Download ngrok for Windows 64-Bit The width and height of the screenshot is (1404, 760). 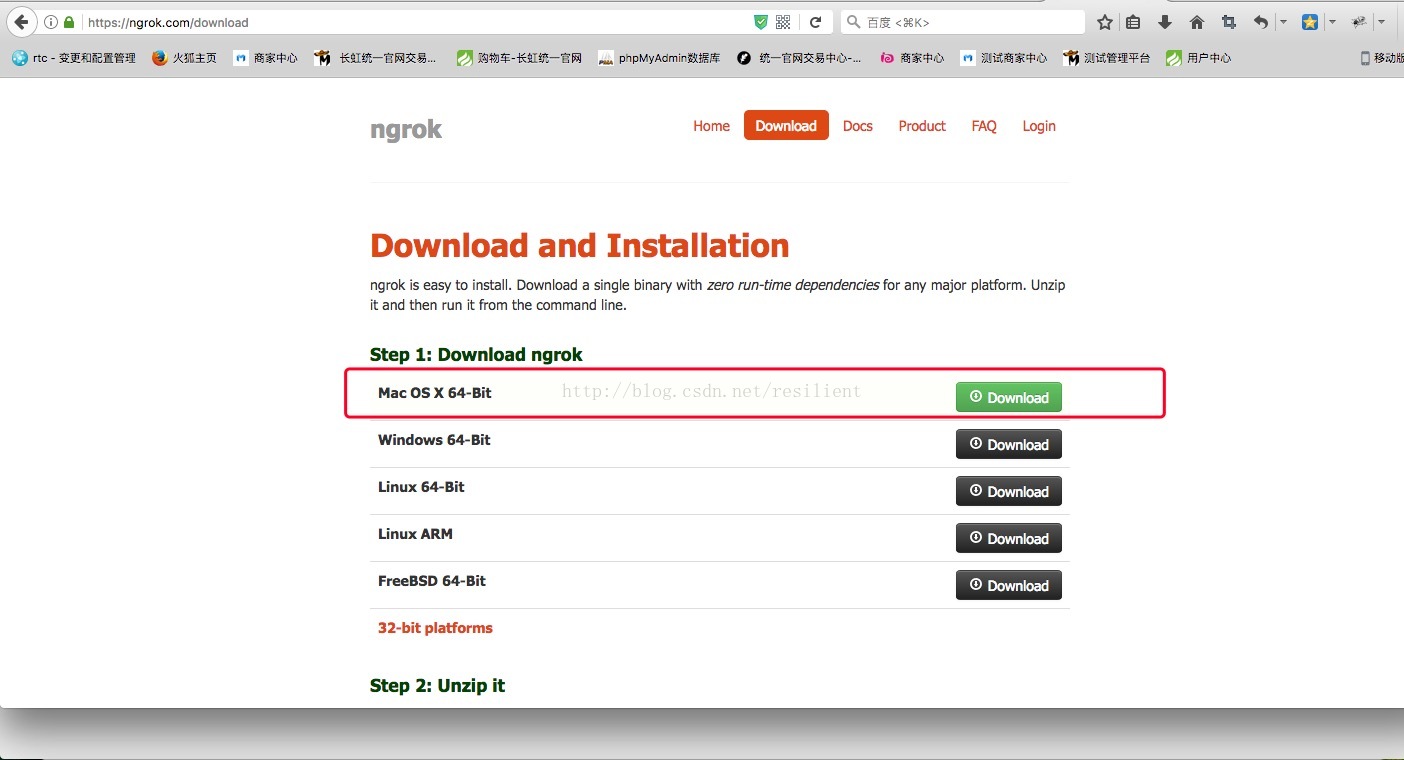(1009, 444)
